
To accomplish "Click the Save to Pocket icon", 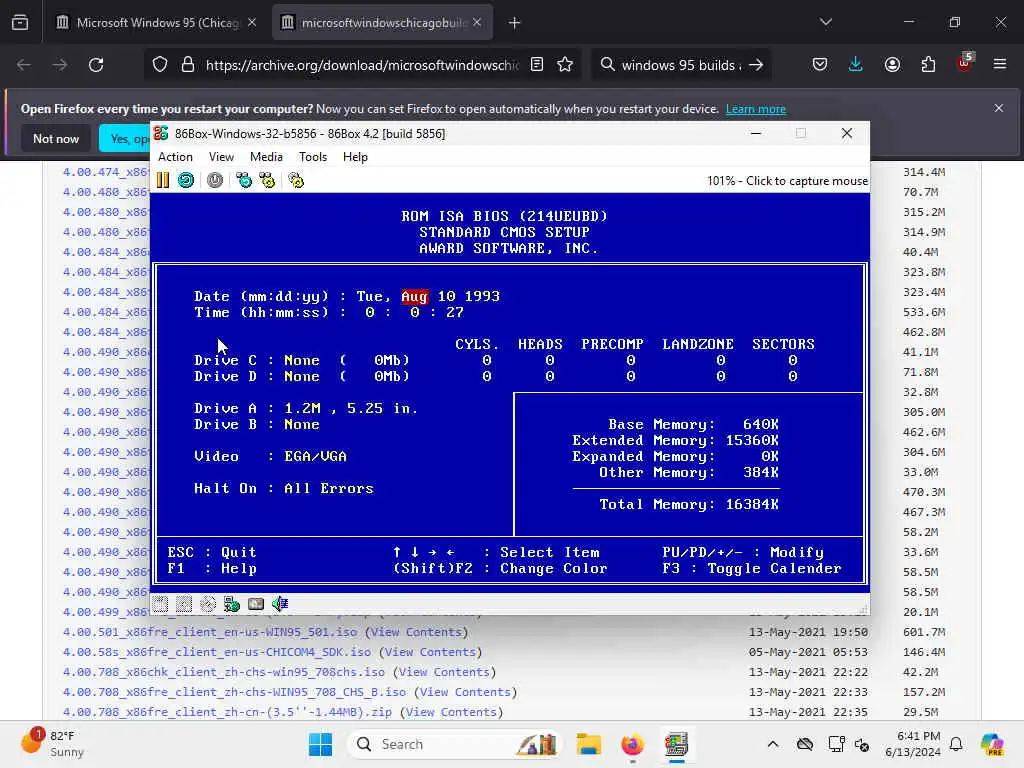I will (x=820, y=65).
